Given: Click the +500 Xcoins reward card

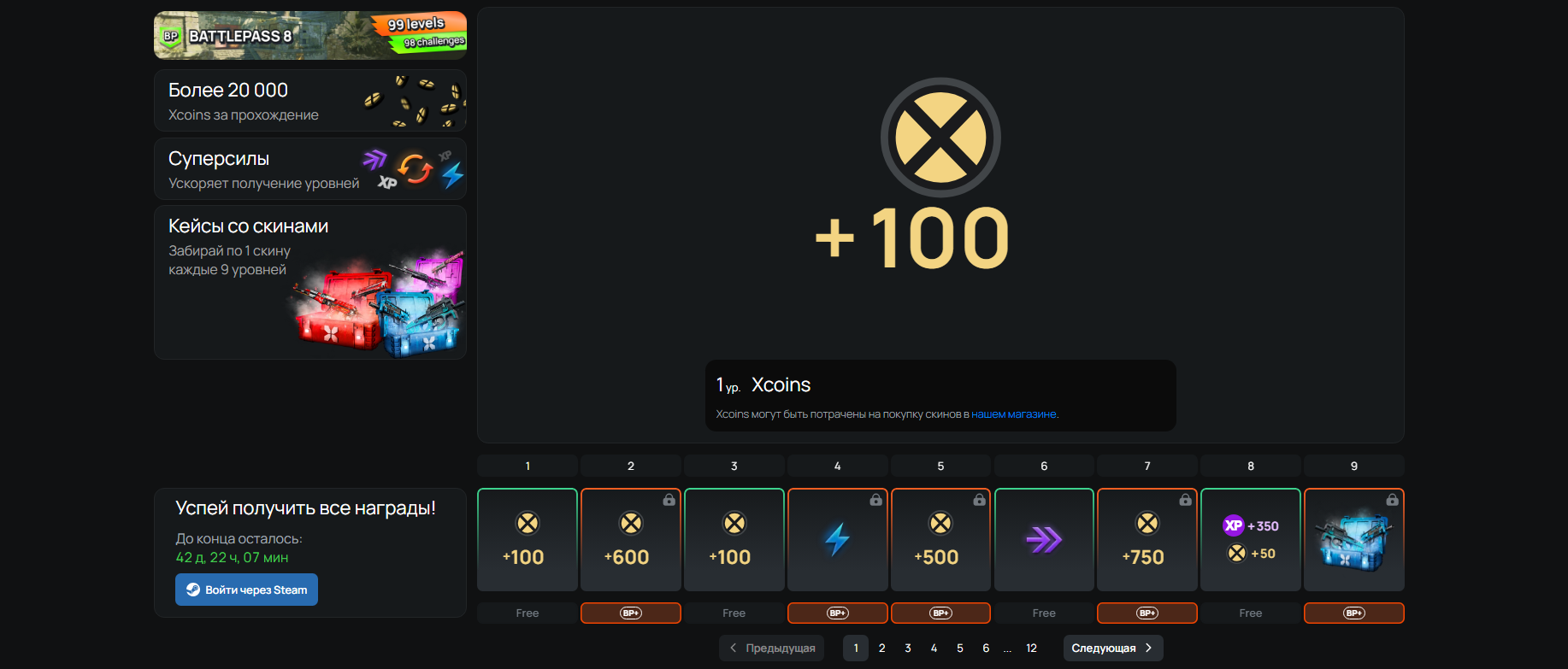Looking at the screenshot, I should [x=940, y=539].
